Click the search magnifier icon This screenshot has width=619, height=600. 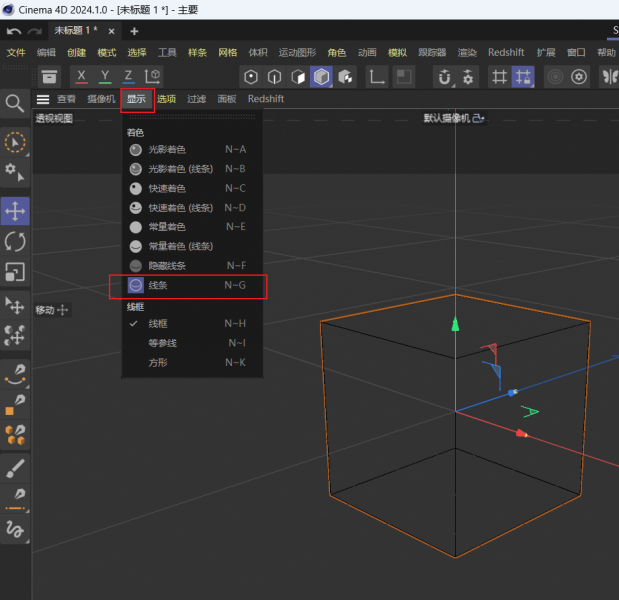pos(15,103)
